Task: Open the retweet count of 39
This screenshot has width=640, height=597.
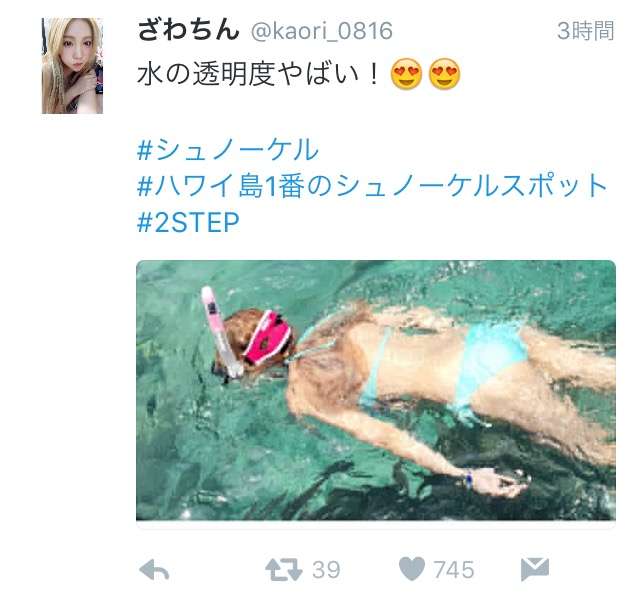Action: (327, 570)
